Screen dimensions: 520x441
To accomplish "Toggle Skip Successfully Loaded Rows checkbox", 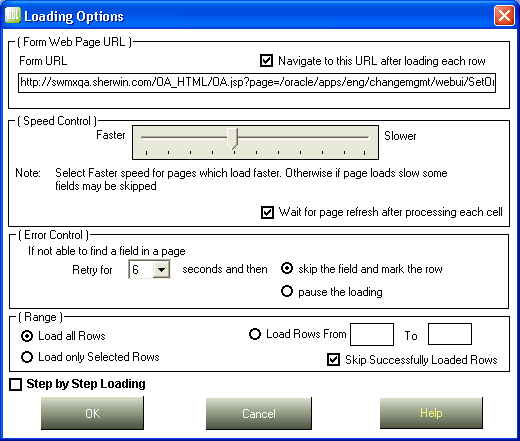I will (334, 360).
